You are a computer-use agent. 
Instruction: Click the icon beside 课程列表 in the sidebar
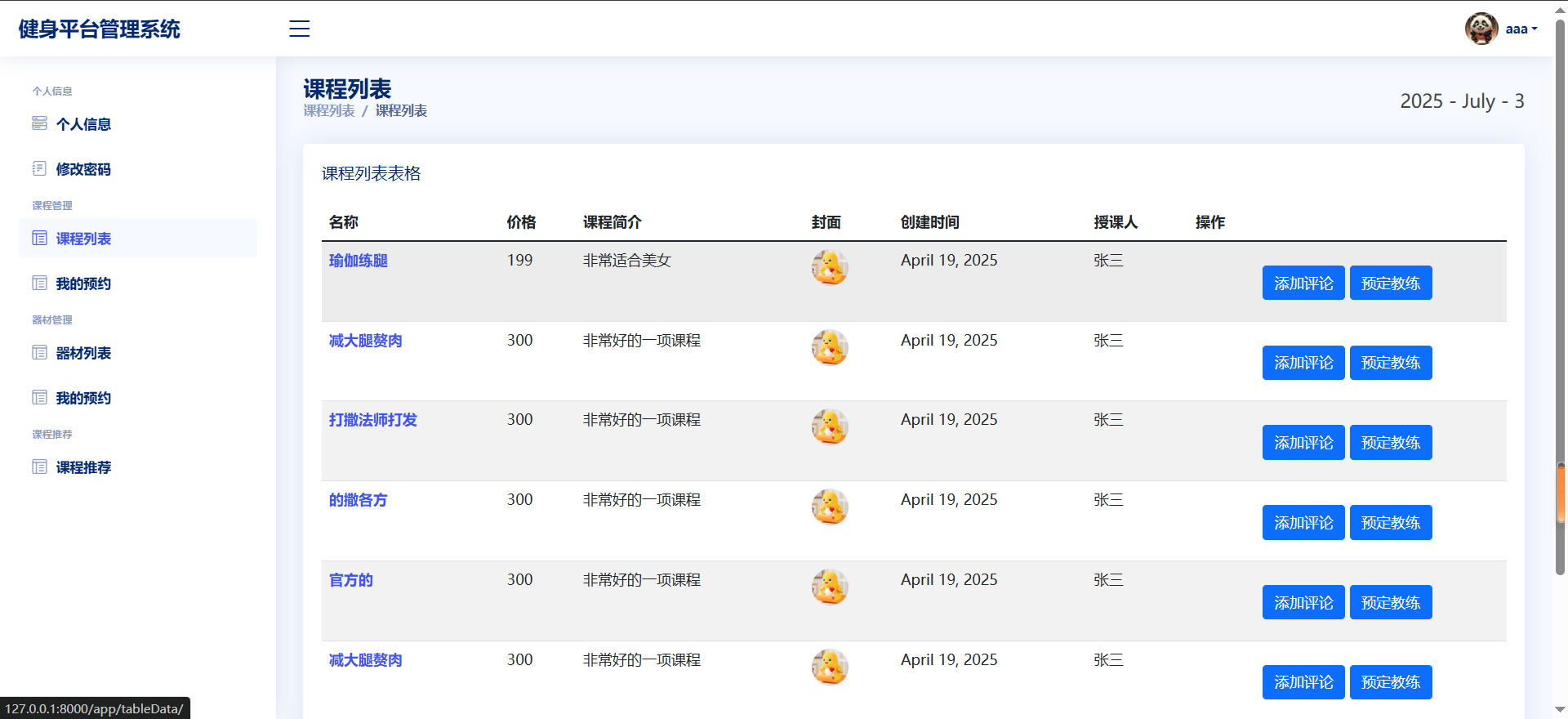(39, 238)
